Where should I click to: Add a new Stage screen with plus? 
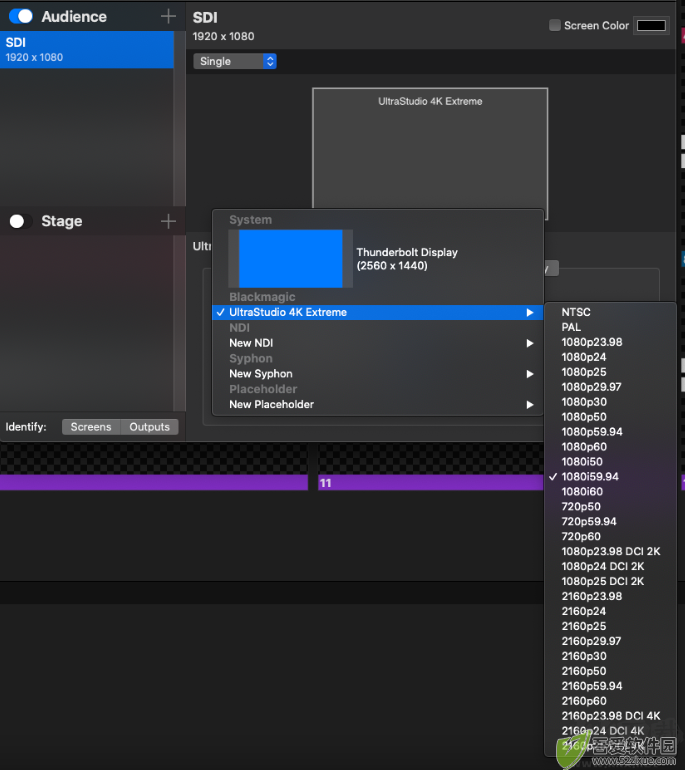[168, 221]
